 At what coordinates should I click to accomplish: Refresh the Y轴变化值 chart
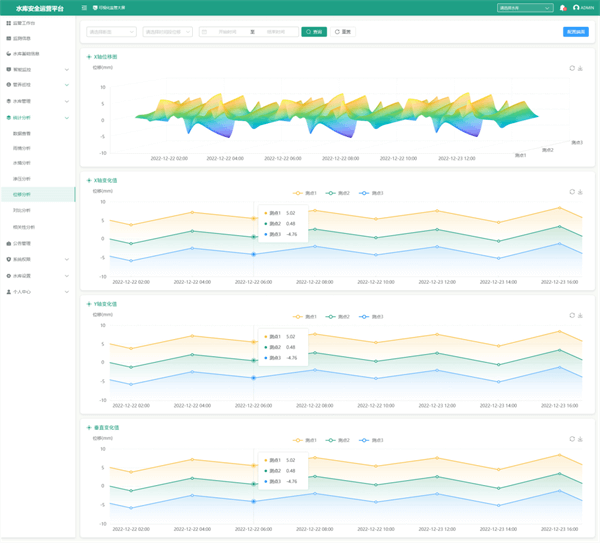click(x=572, y=315)
